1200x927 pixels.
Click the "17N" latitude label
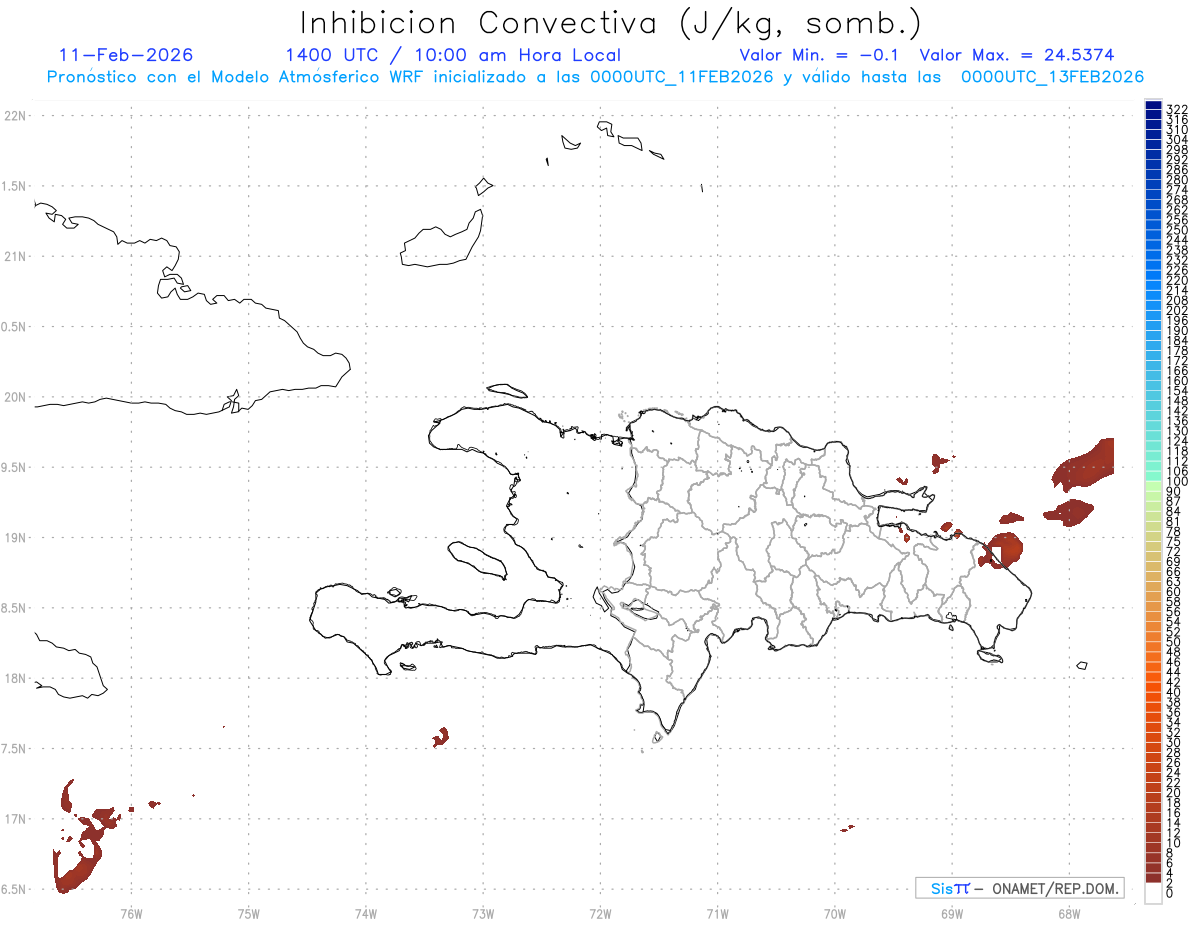pyautogui.click(x=15, y=819)
